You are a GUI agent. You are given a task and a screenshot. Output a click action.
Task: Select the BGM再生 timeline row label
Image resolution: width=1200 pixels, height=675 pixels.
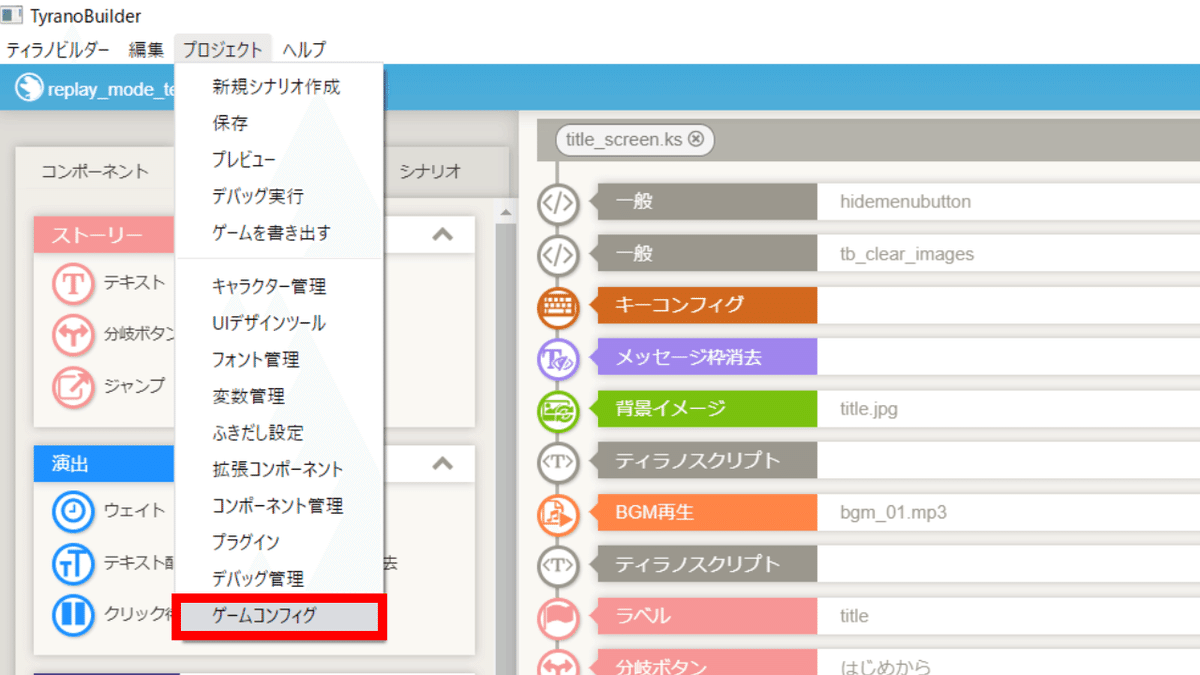click(706, 513)
